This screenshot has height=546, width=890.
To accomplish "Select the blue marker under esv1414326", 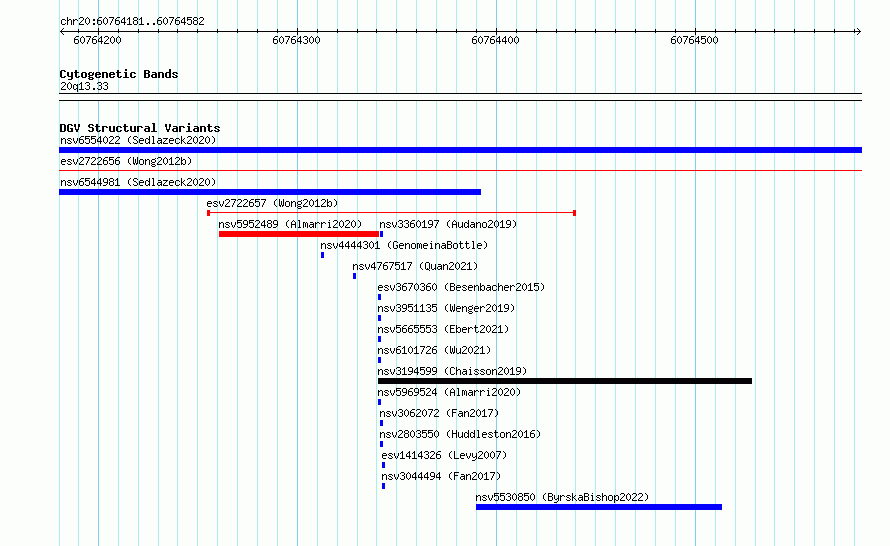I will point(383,465).
